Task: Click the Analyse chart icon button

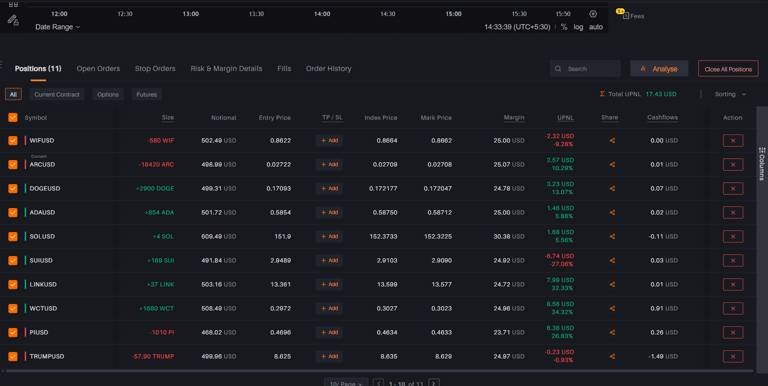Action: pos(659,69)
